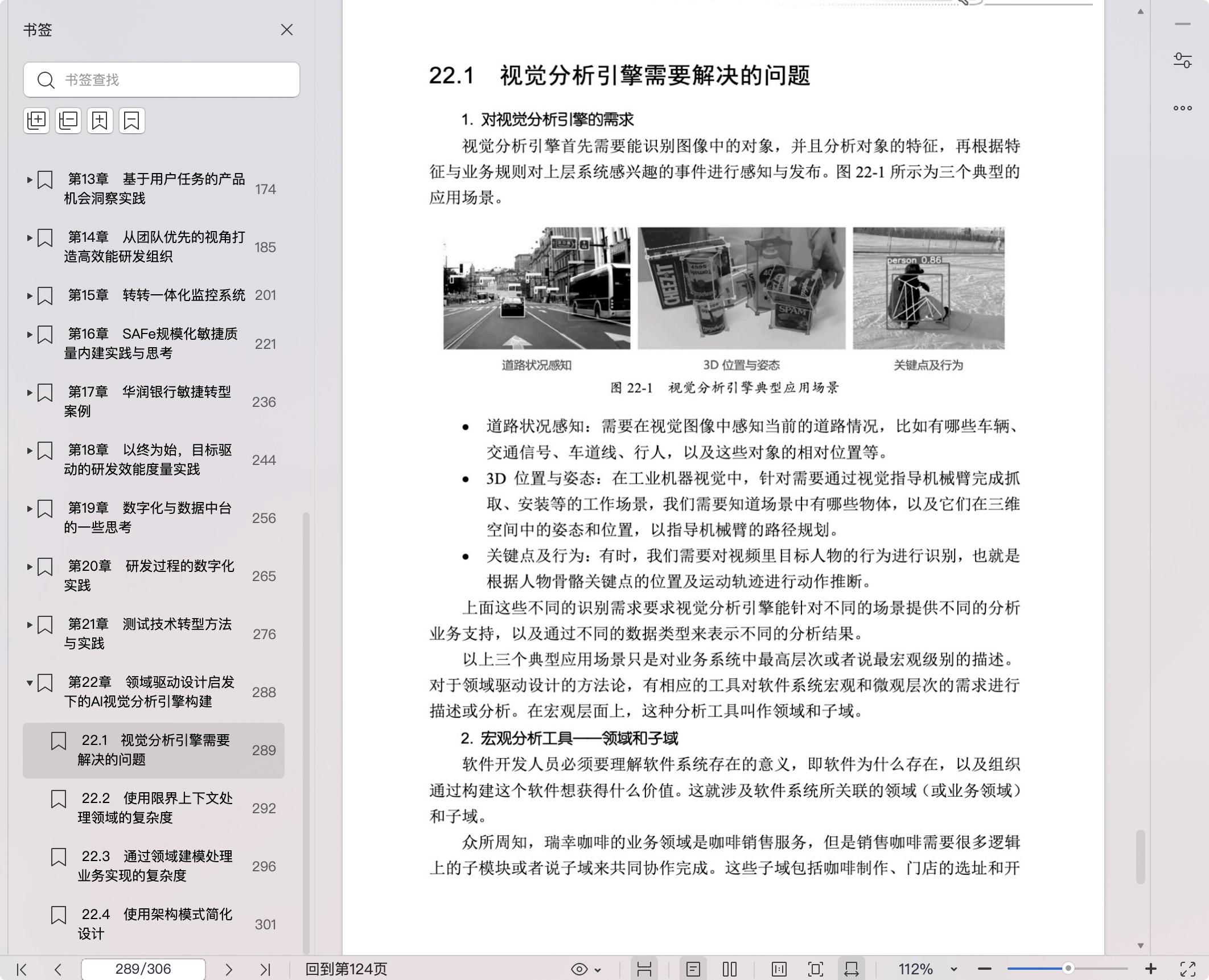Click the bookmark icon beside 第15章
This screenshot has height=980, width=1209.
[x=45, y=296]
